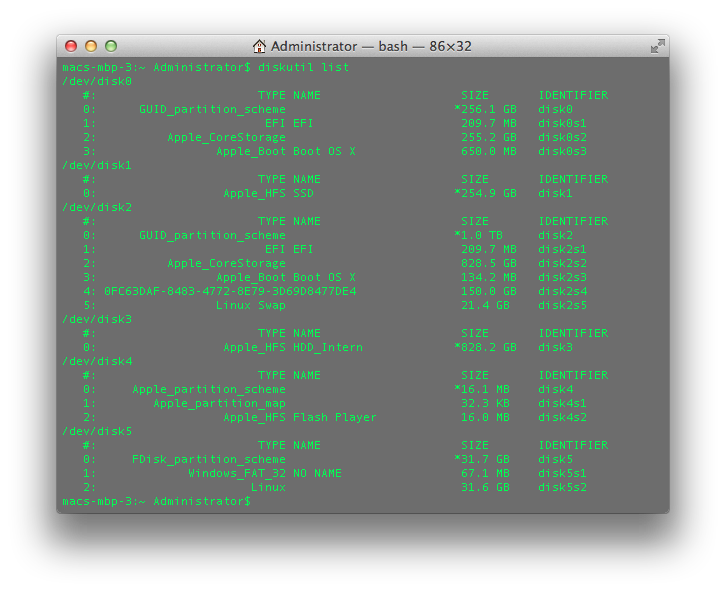Screen dimensions: 726x592
Task: Click the last command prompt line
Action: click(155, 501)
